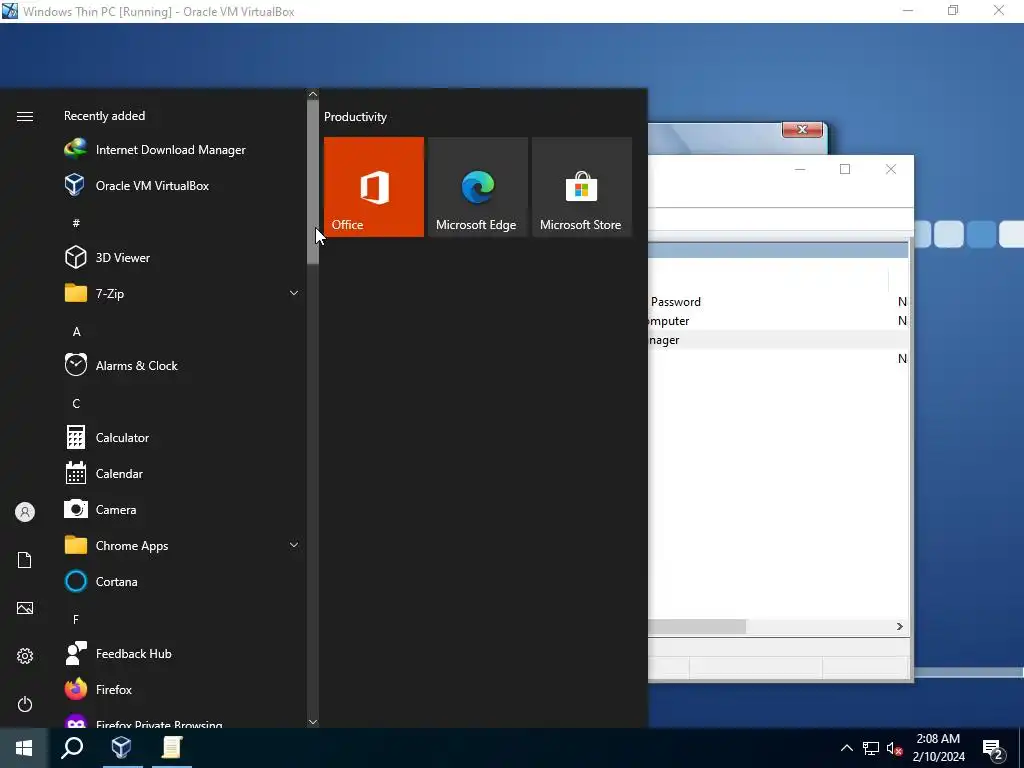Click the app list scrollbar thumb
The height and width of the screenshot is (768, 1024).
(313, 182)
